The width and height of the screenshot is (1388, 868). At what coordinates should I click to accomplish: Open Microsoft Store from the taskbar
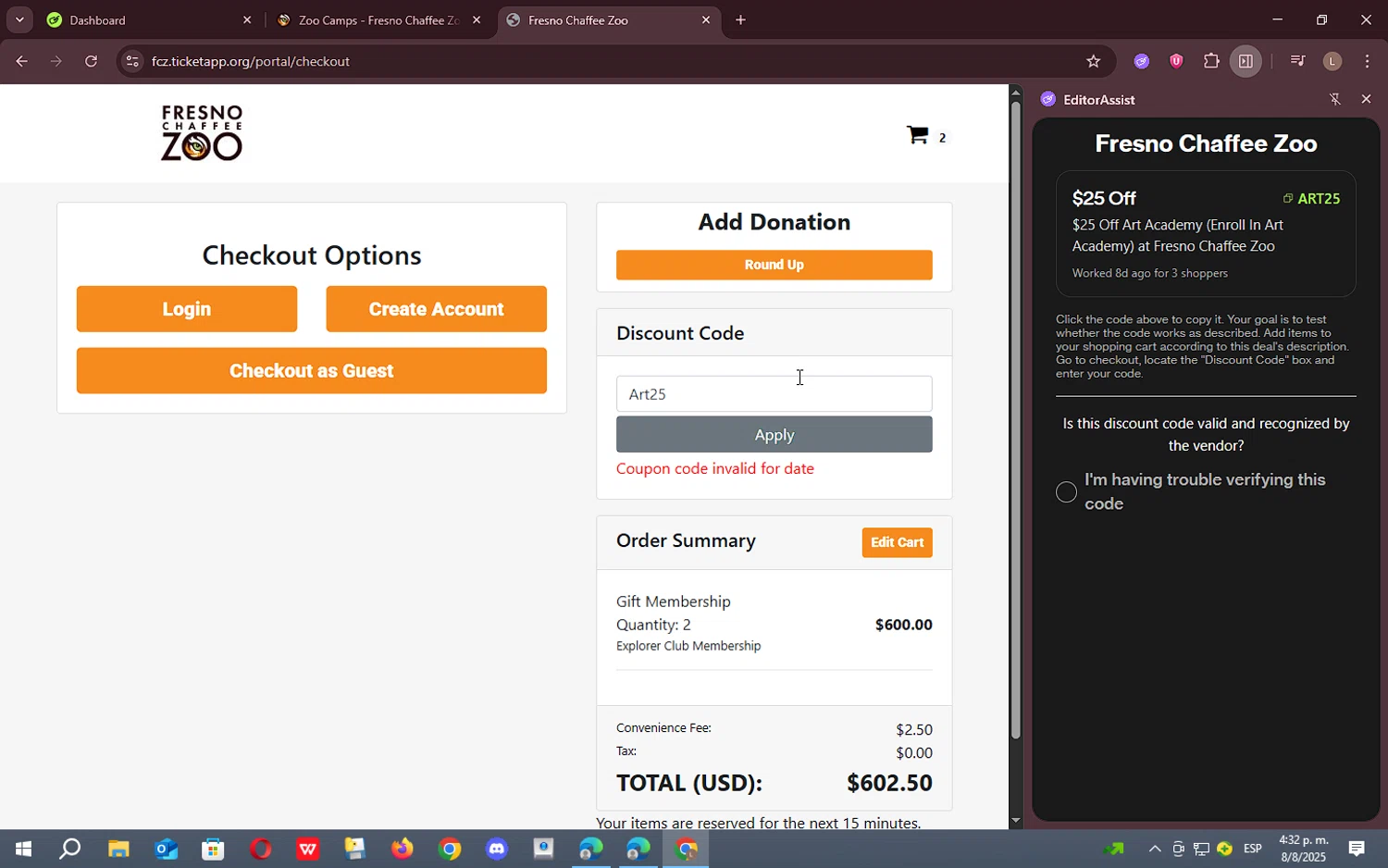pos(213,849)
